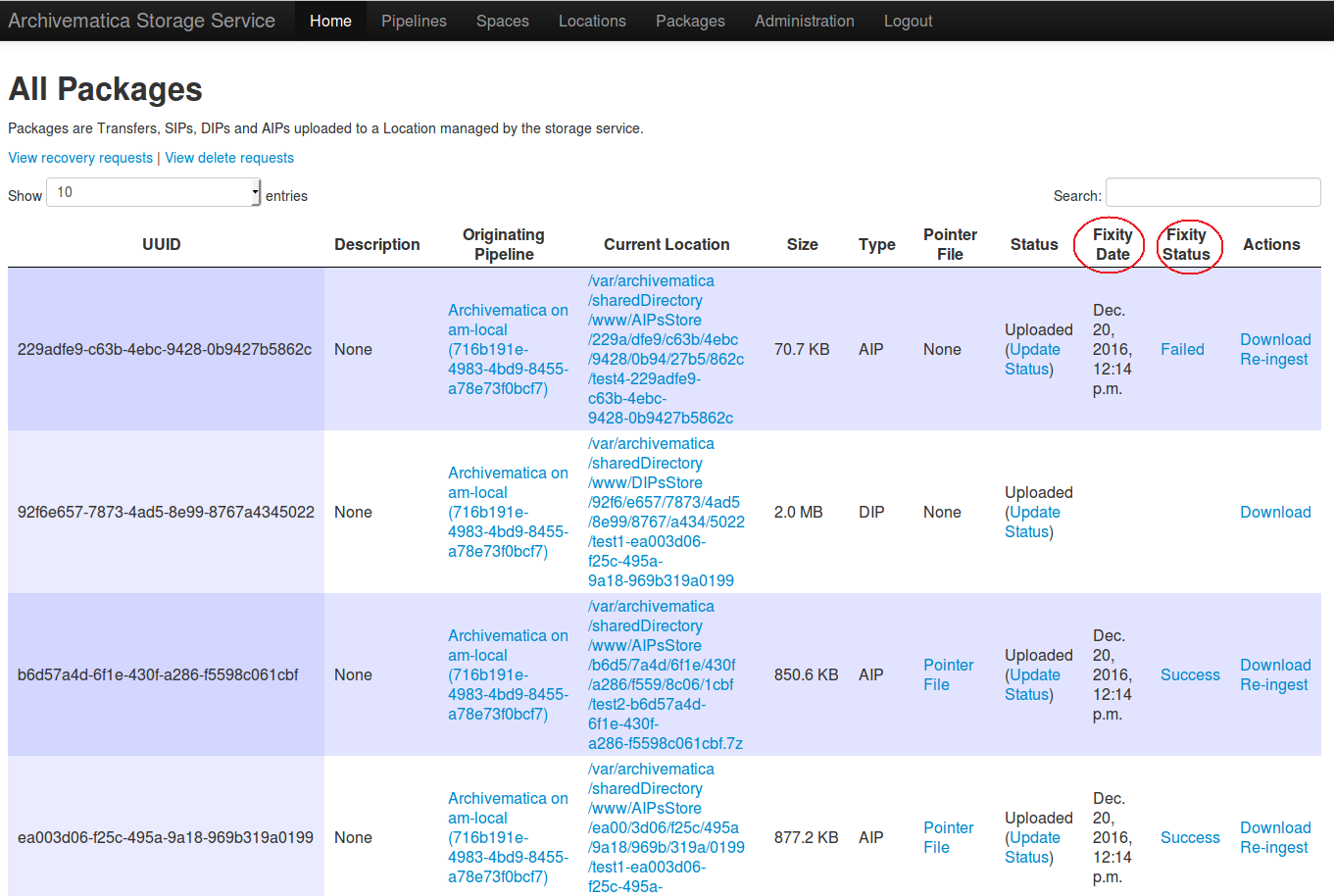The width and height of the screenshot is (1334, 896).
Task: Download the DIP package 92f6e657
Action: 1275,512
